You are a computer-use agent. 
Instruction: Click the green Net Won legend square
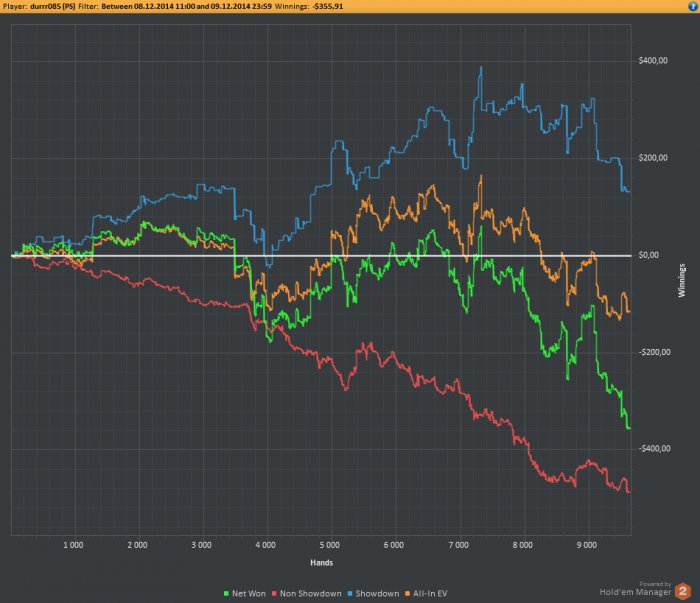pos(226,594)
